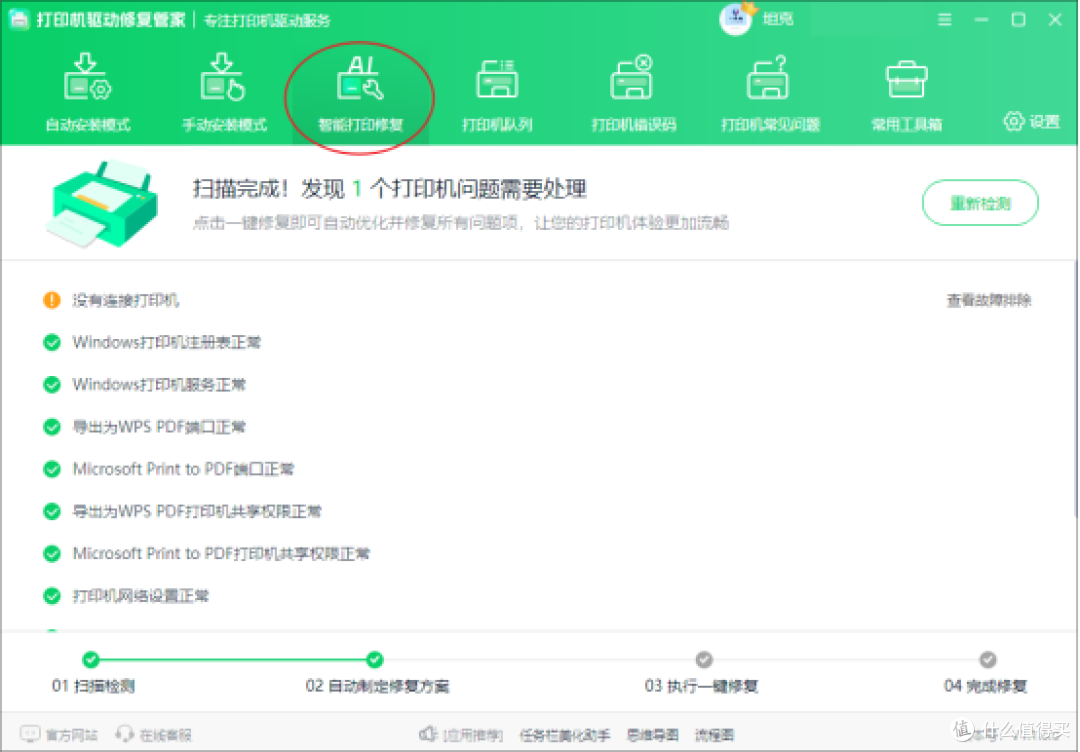
Task: Open the hamburger main menu icon
Action: 945,19
